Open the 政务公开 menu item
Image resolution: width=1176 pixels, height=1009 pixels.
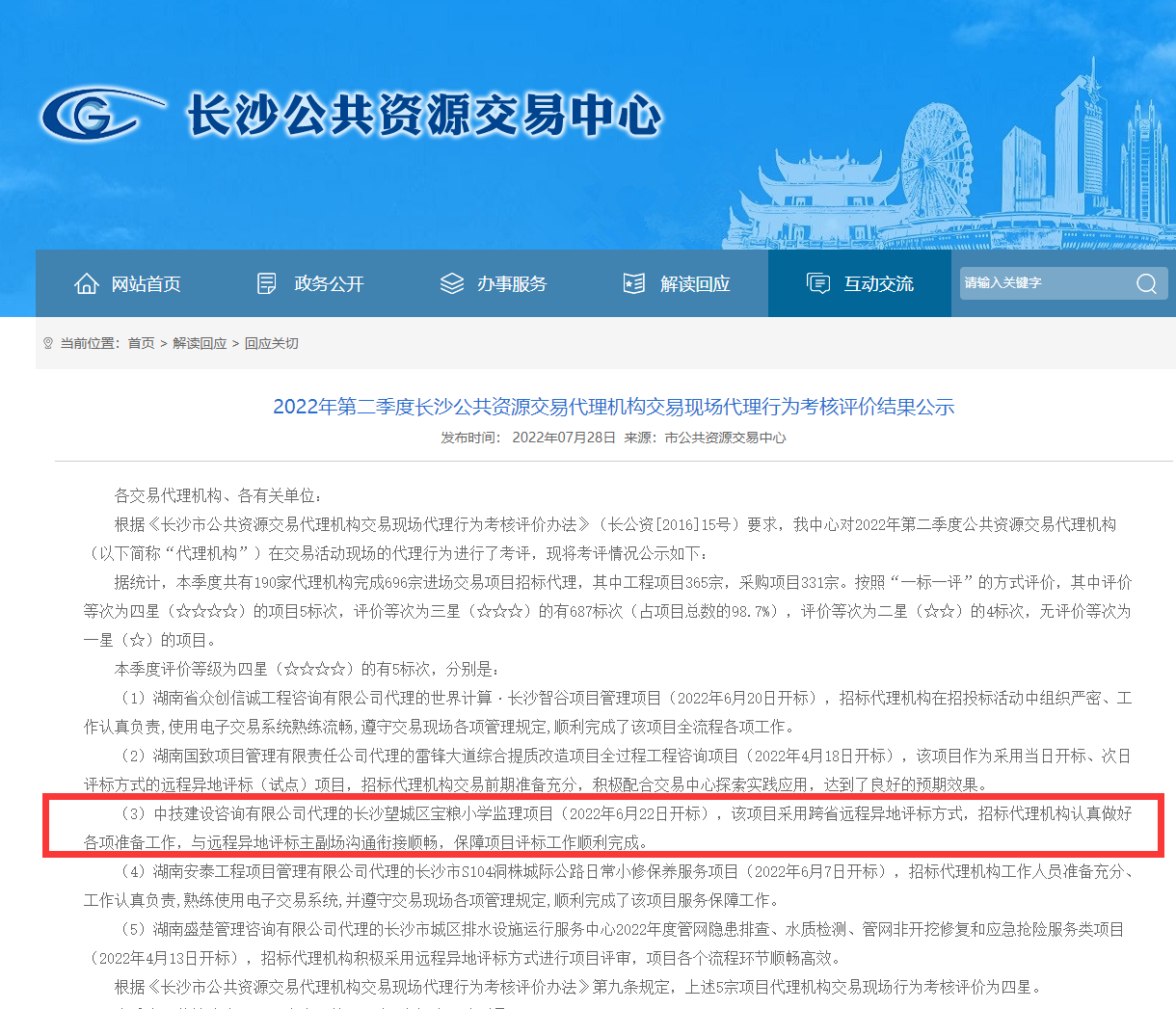[310, 283]
